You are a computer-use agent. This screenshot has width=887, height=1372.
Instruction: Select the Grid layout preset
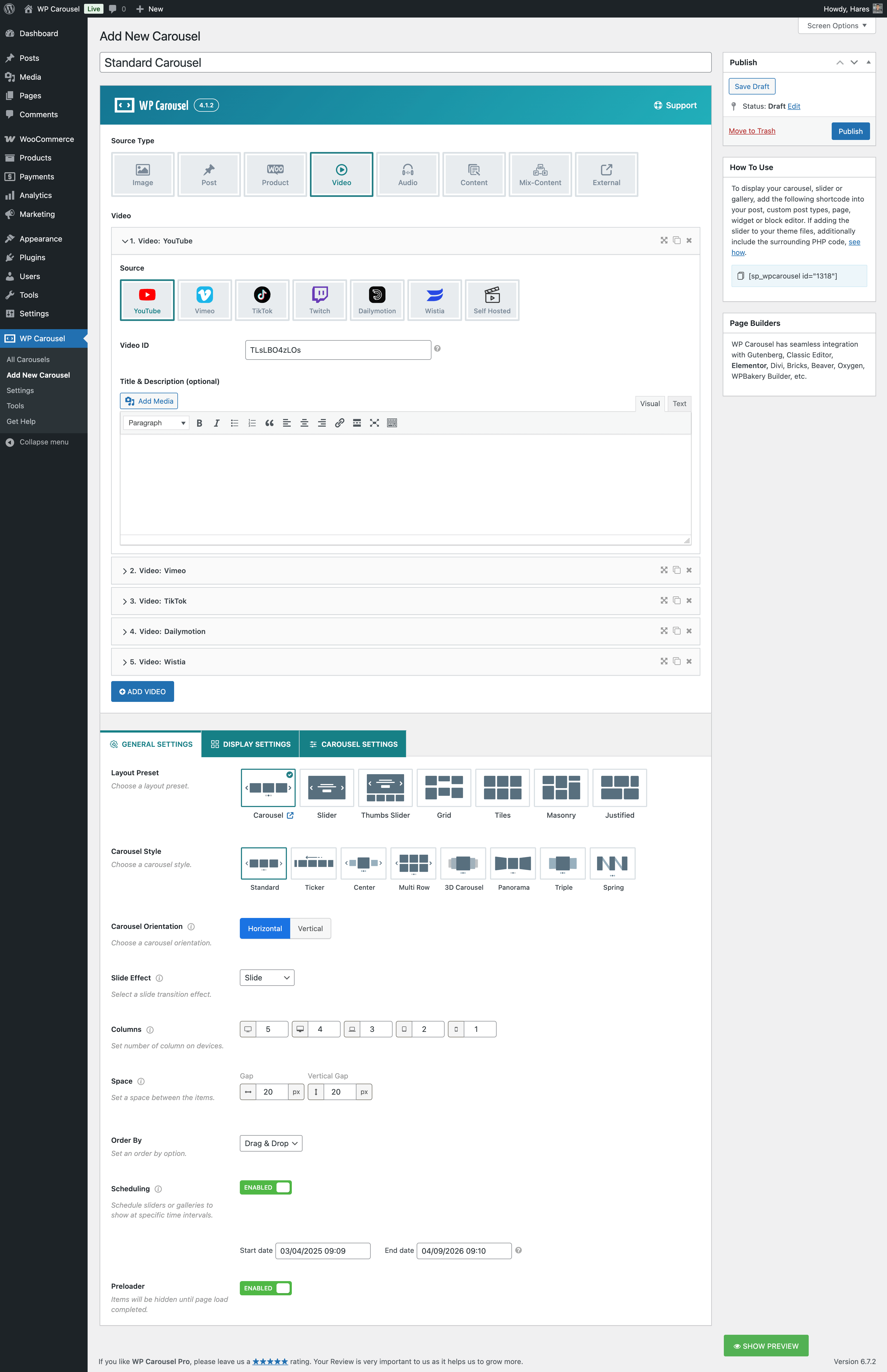444,787
